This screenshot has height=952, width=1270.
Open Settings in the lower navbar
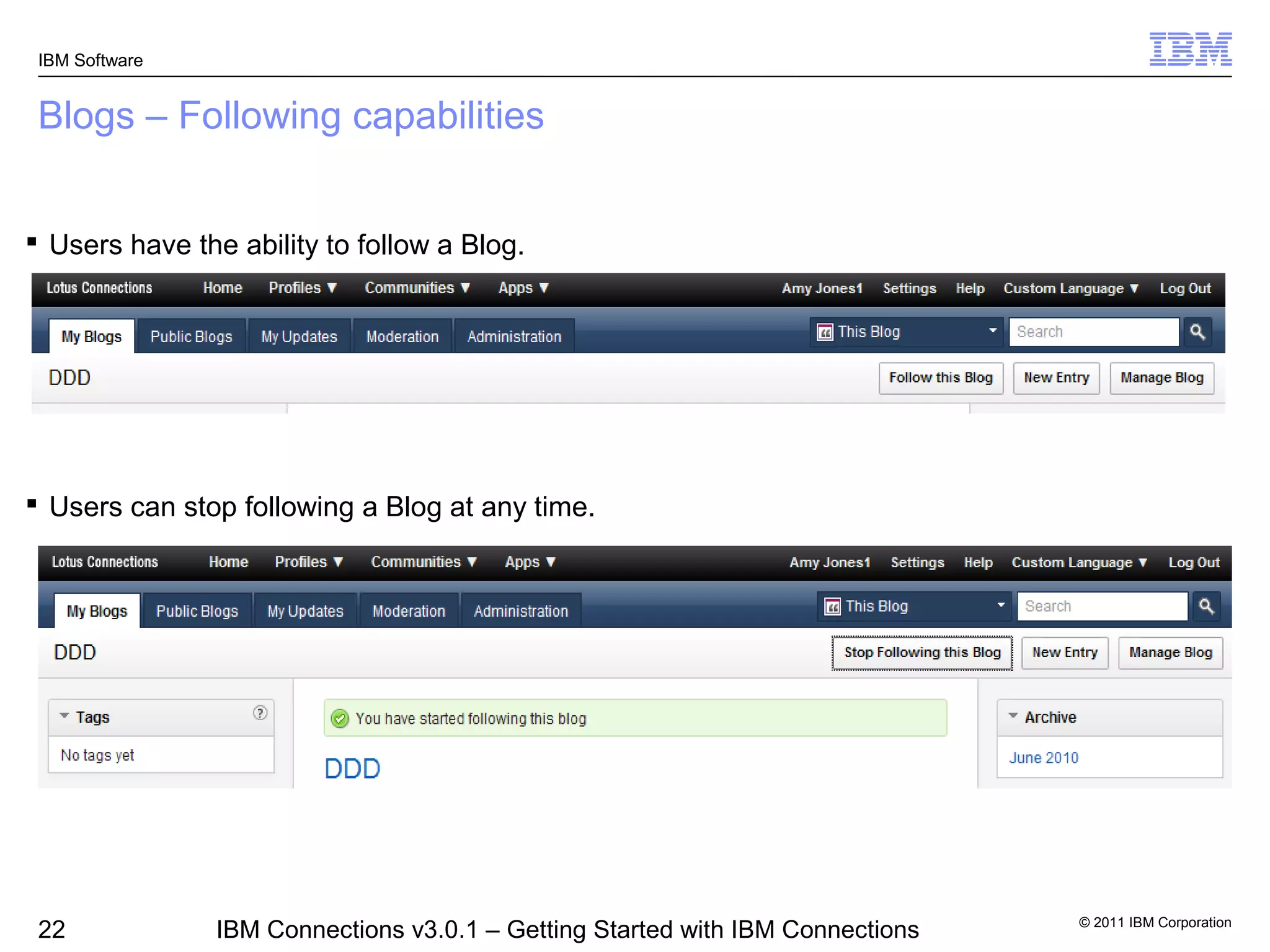tap(917, 563)
